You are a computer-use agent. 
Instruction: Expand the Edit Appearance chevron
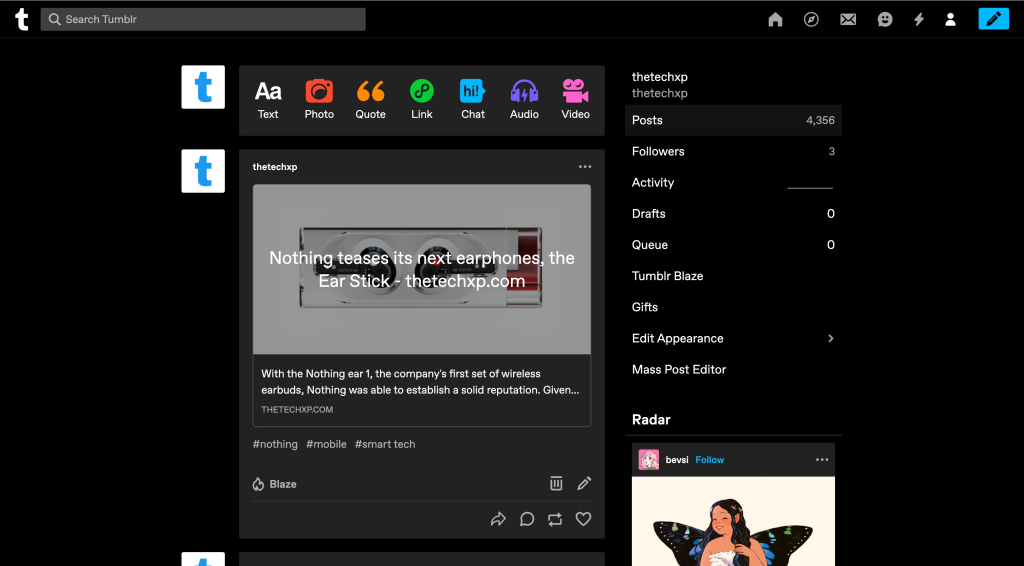831,338
